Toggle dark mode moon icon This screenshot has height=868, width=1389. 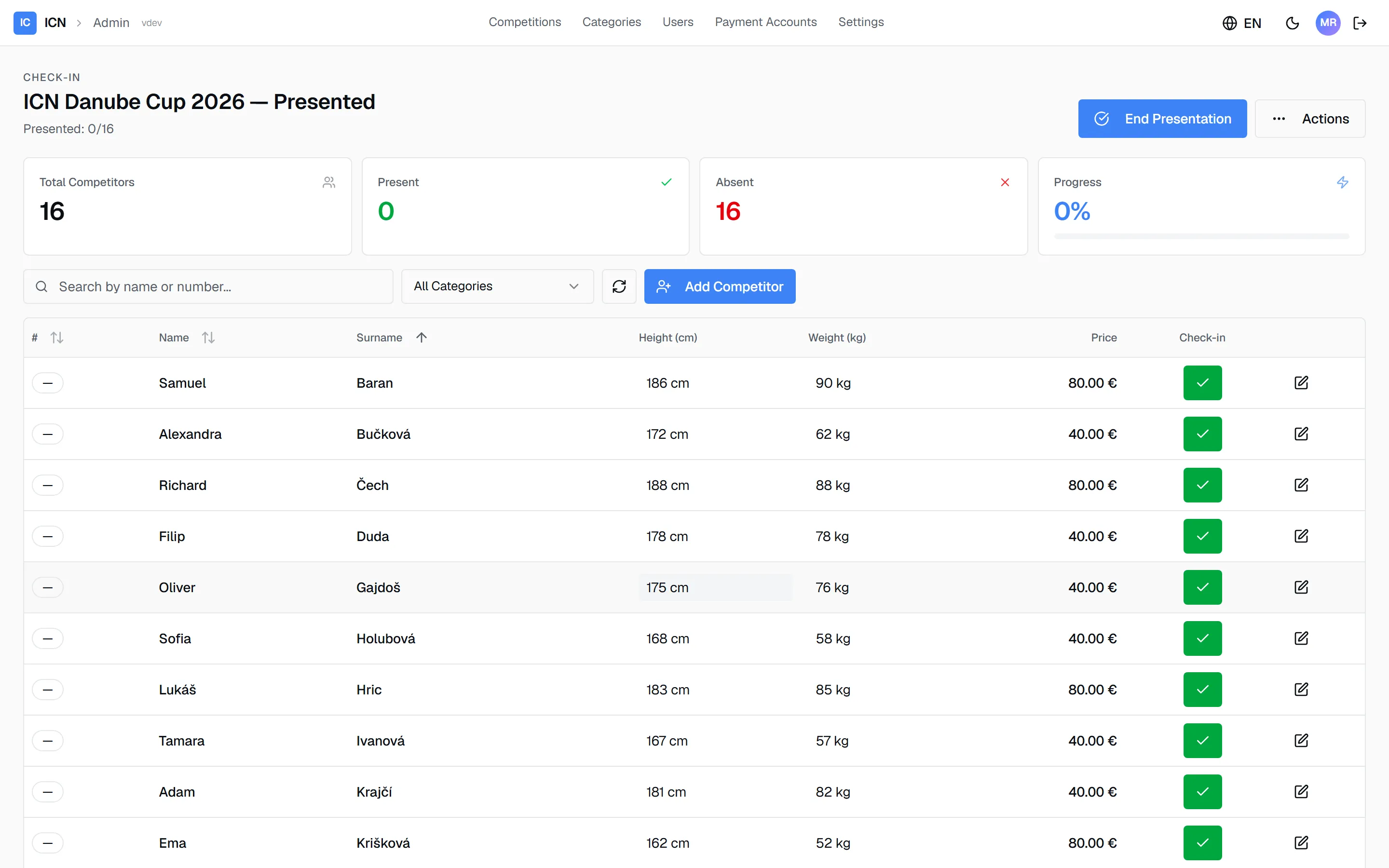tap(1292, 23)
